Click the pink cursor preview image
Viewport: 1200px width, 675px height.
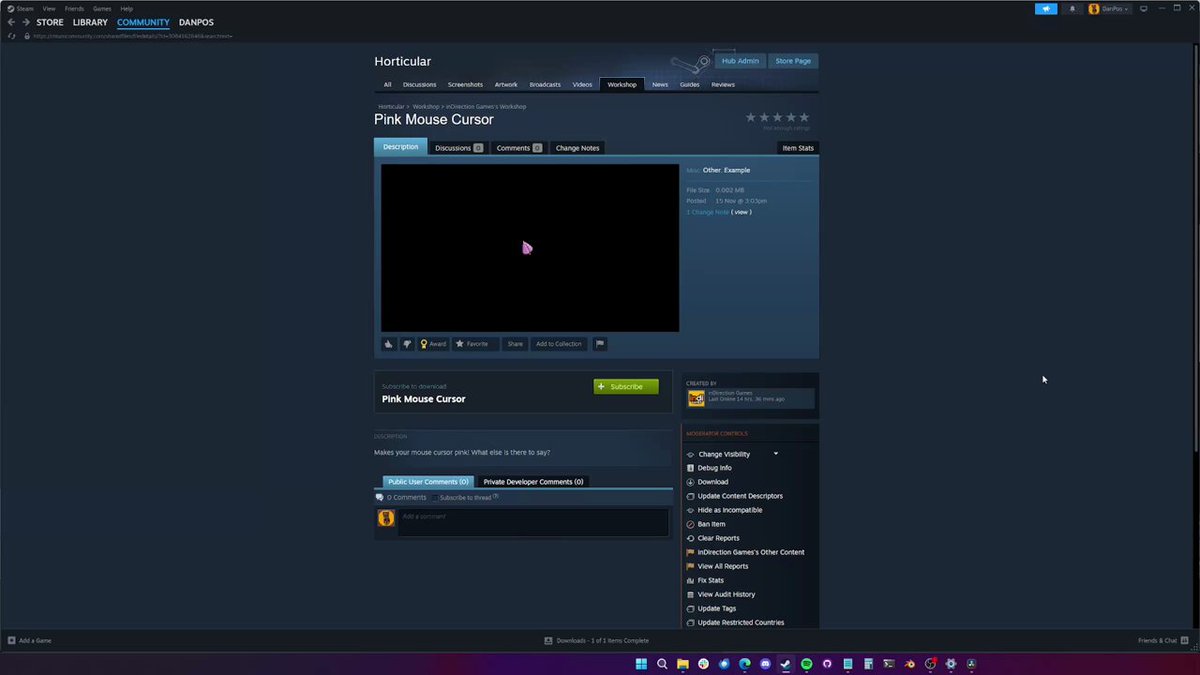tap(530, 248)
